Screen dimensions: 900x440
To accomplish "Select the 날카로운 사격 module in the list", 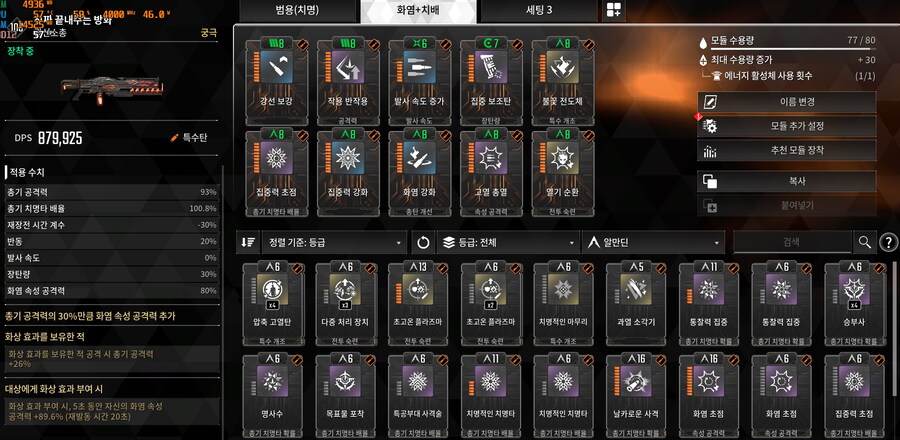I will pos(636,396).
